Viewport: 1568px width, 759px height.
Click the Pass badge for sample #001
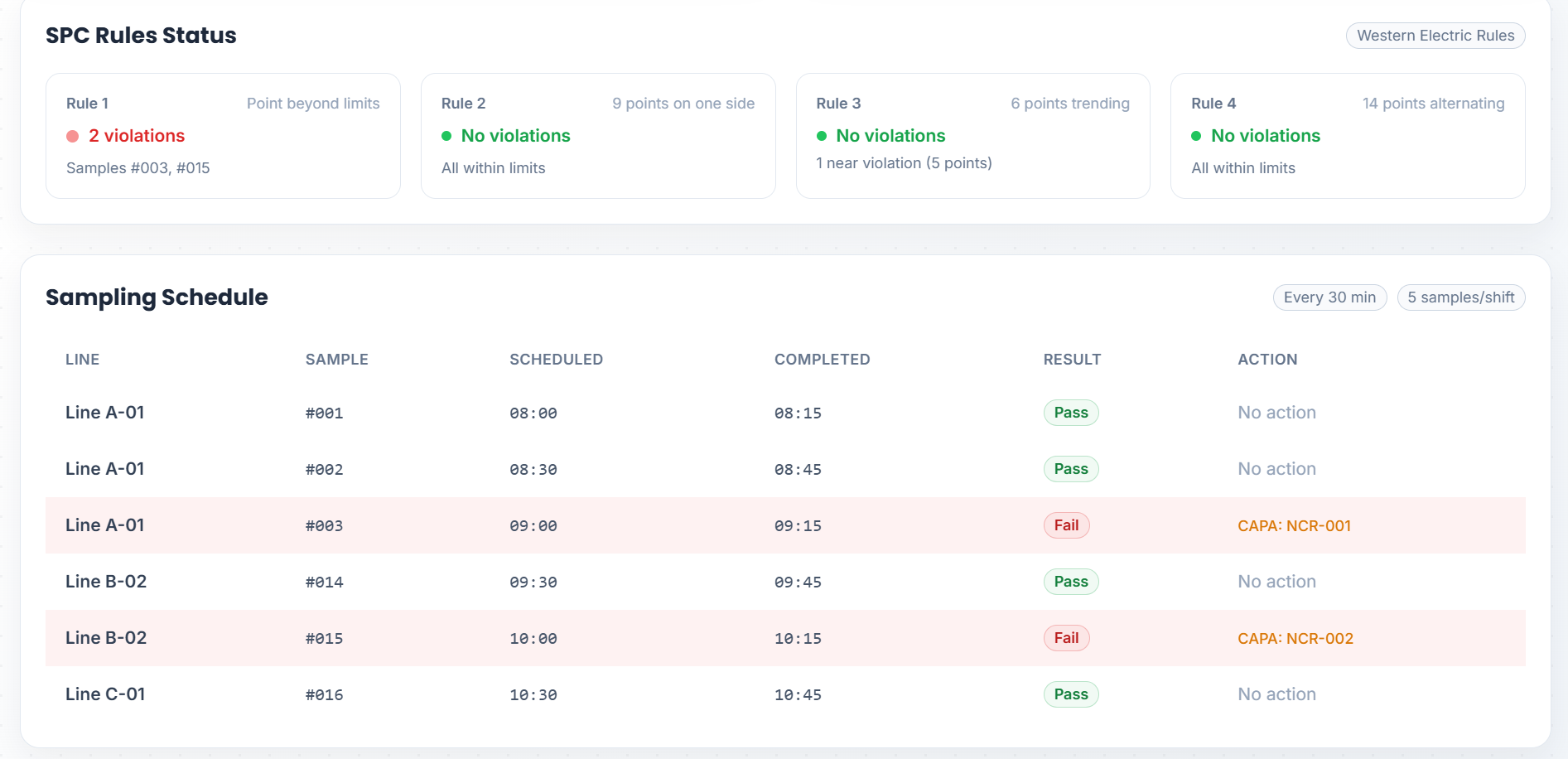tap(1070, 413)
